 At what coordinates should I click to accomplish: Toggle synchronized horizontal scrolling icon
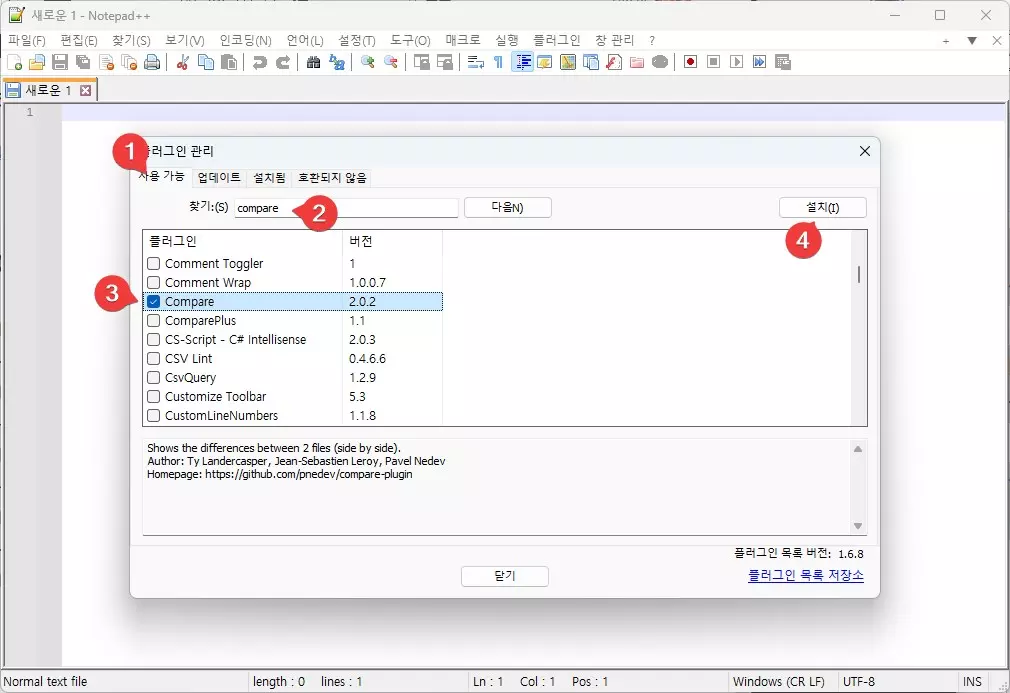(444, 62)
